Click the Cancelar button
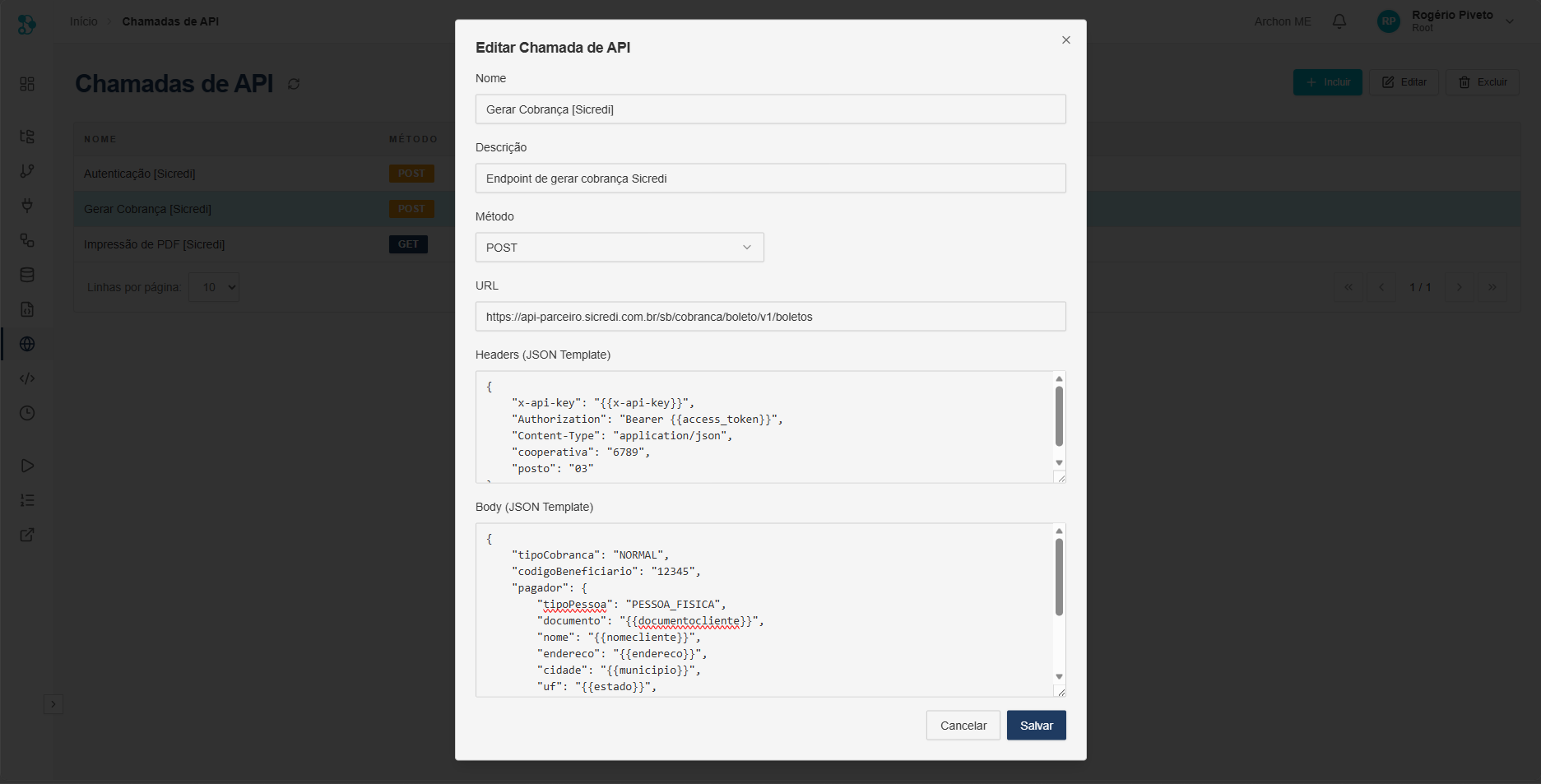Viewport: 1541px width, 784px height. coord(963,726)
